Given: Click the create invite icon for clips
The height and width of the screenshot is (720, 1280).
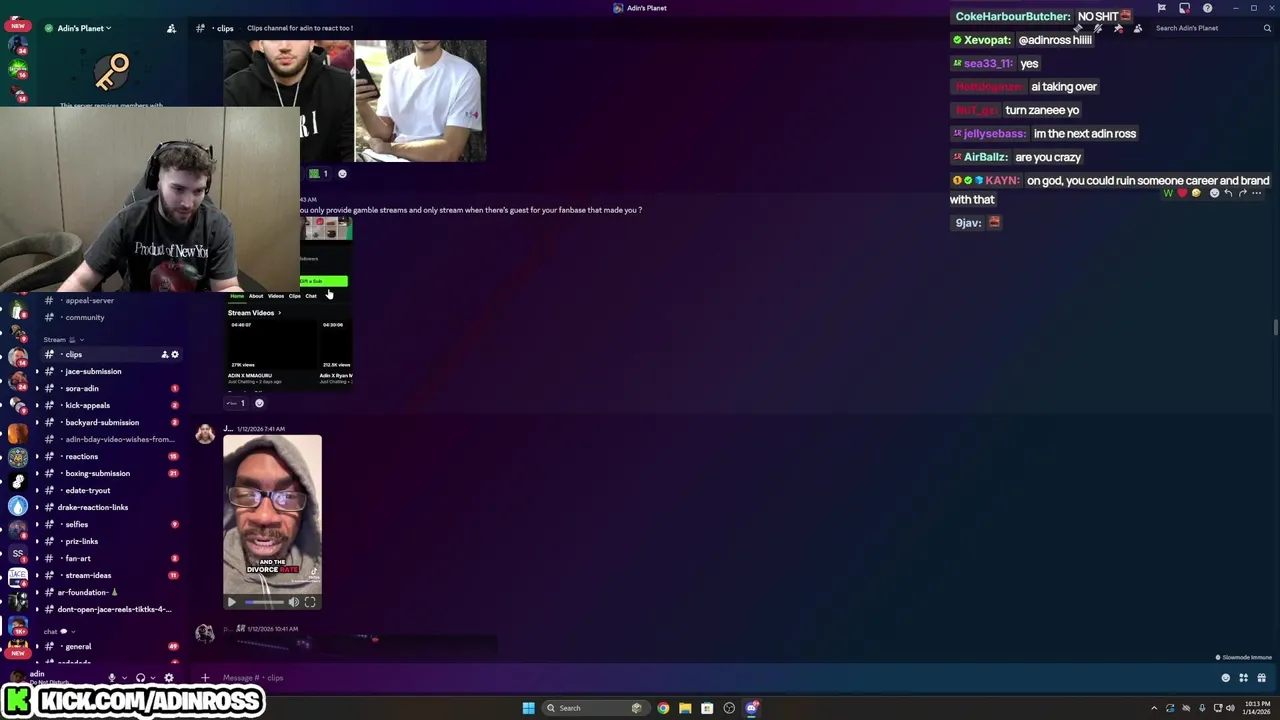Looking at the screenshot, I should click(165, 355).
